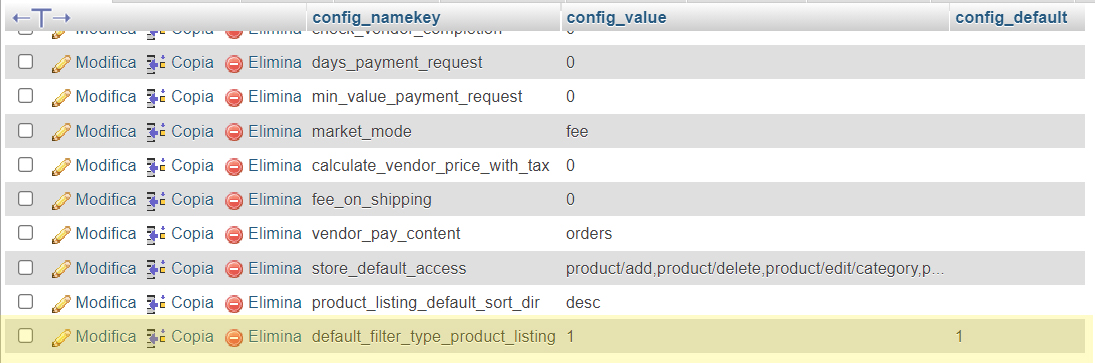Click Elimina link for store_default_access row
This screenshot has width=1095, height=363.
click(275, 268)
